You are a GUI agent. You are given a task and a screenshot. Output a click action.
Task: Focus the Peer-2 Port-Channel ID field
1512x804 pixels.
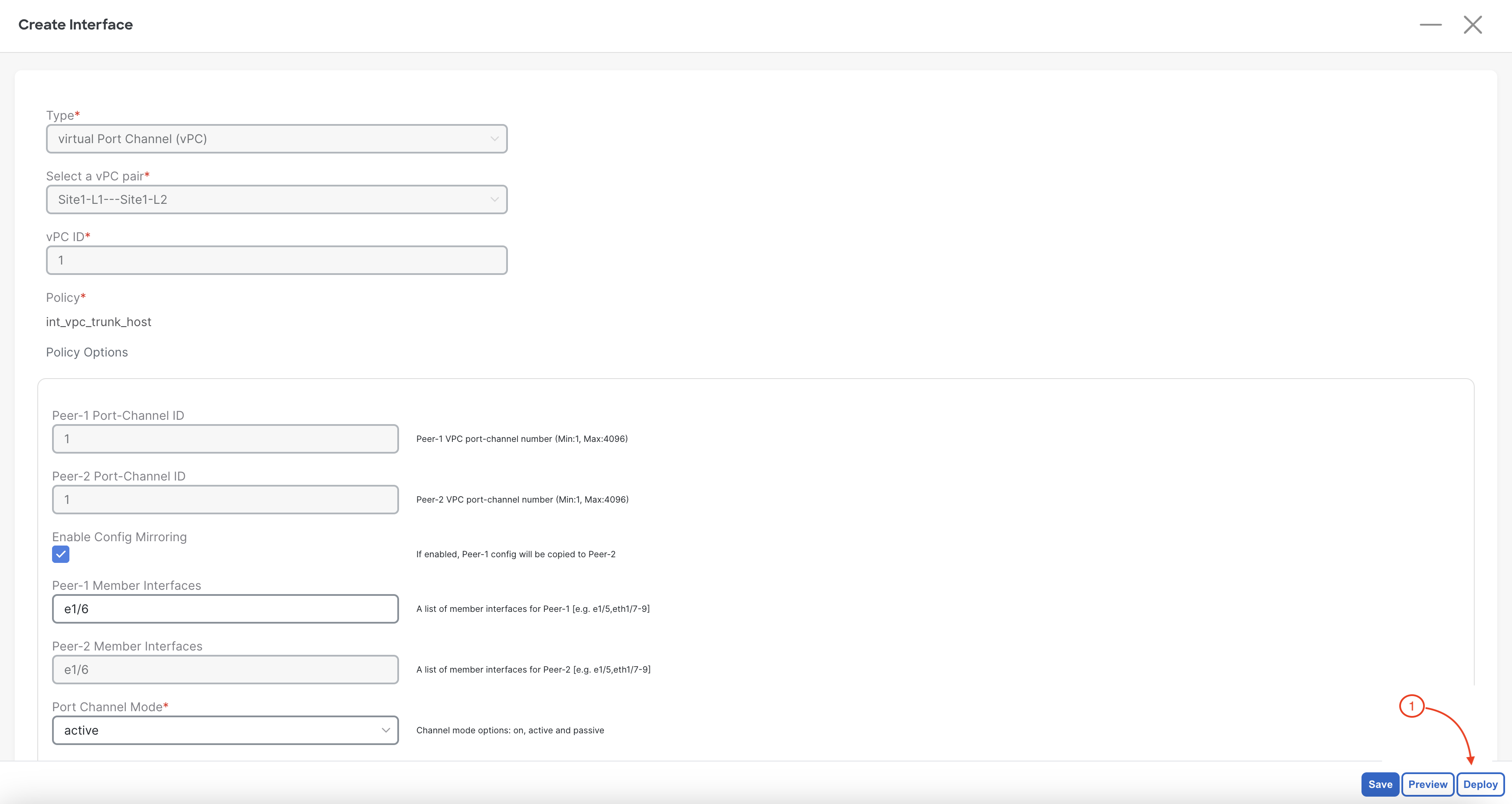tap(226, 500)
